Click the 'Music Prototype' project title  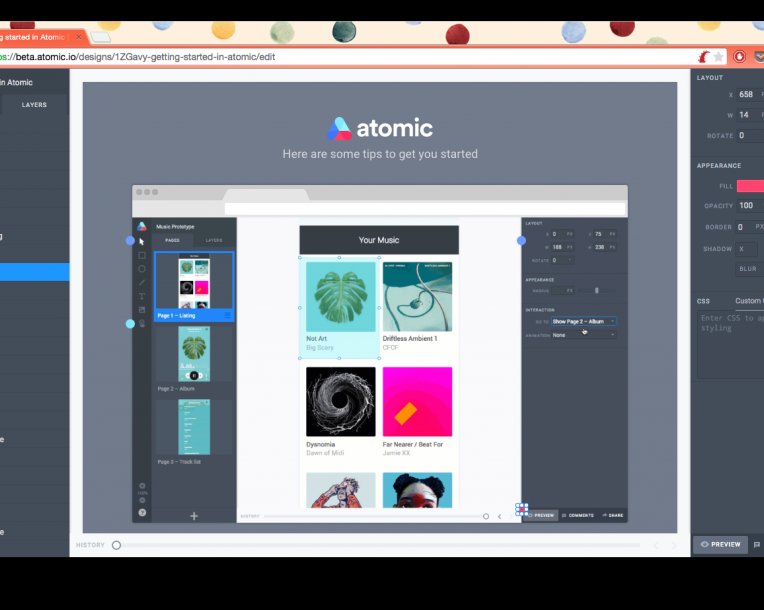(x=175, y=227)
